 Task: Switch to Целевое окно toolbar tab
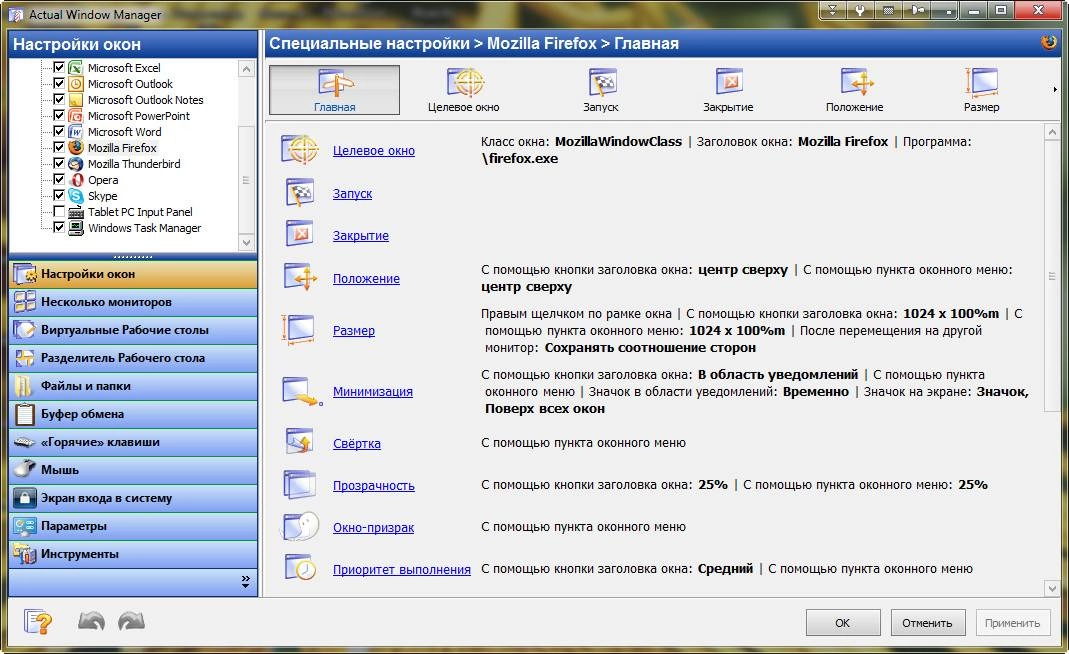pos(464,90)
